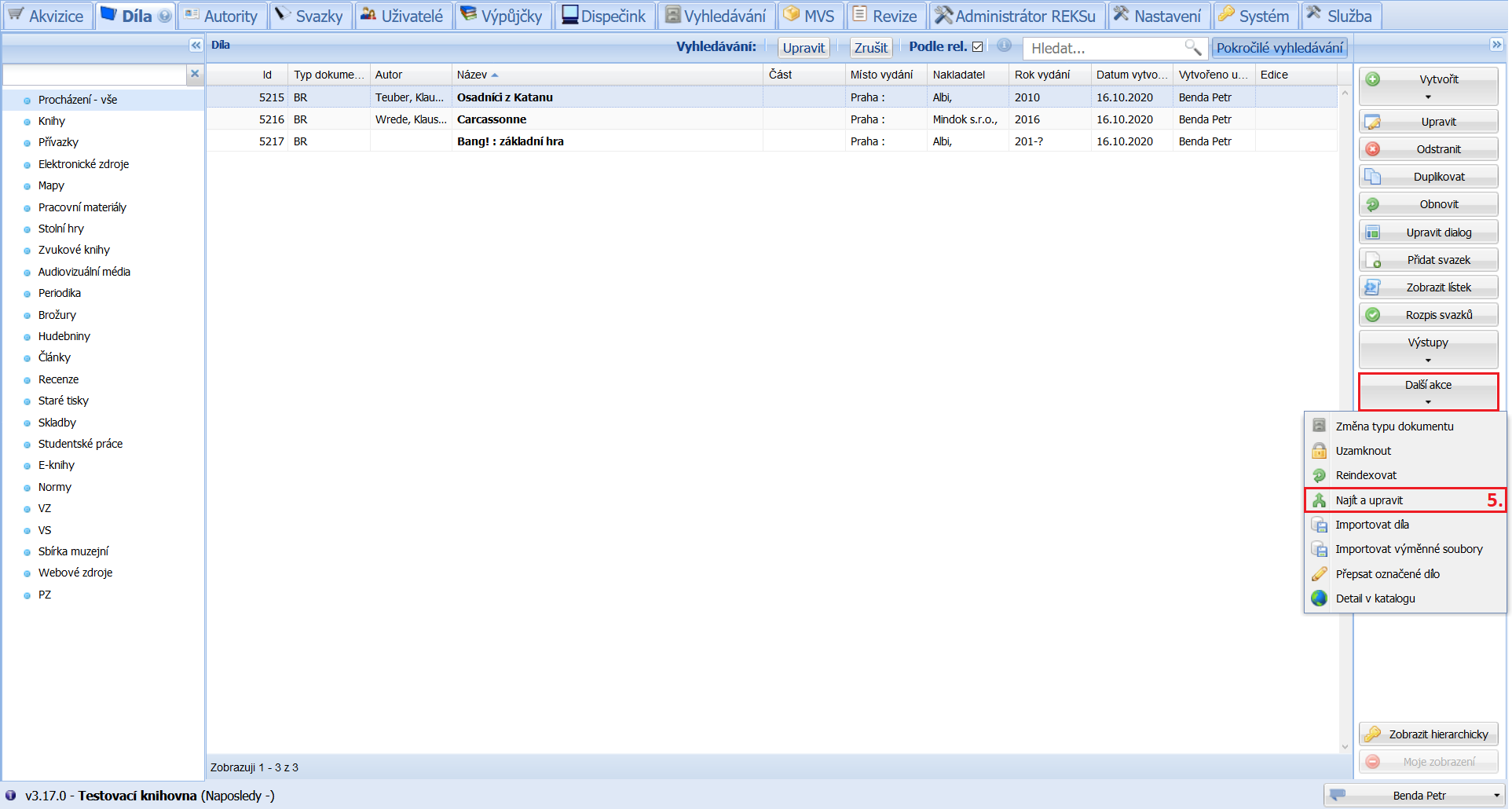Screen dimensions: 1512x809
Task: Click the help icon on the Díla tab
Action: tap(164, 16)
